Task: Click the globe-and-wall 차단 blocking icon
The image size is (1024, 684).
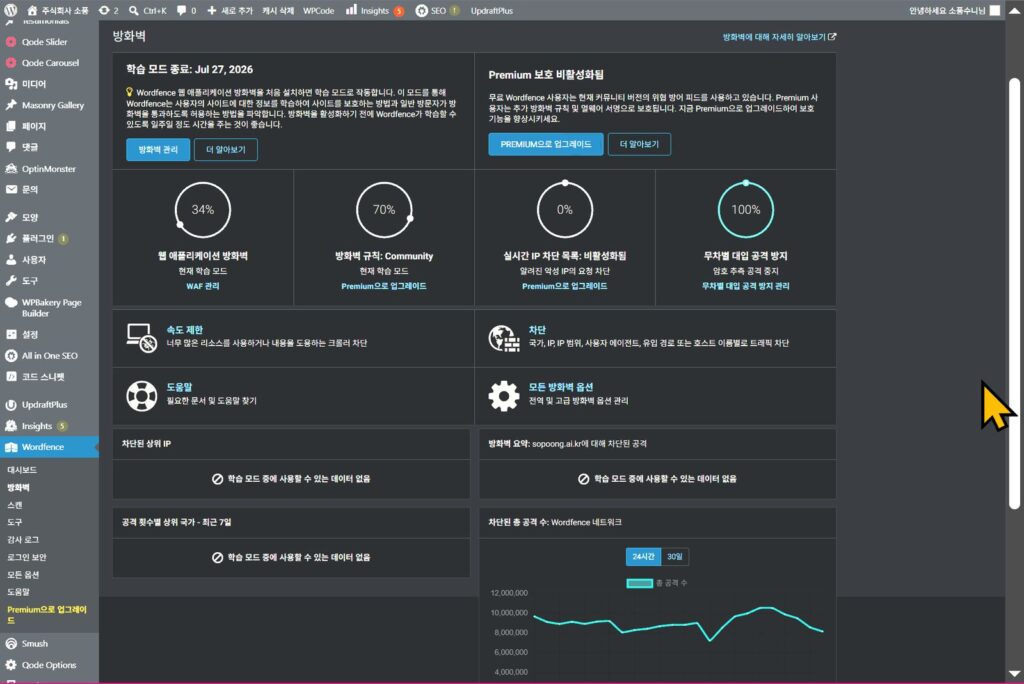Action: coord(504,338)
